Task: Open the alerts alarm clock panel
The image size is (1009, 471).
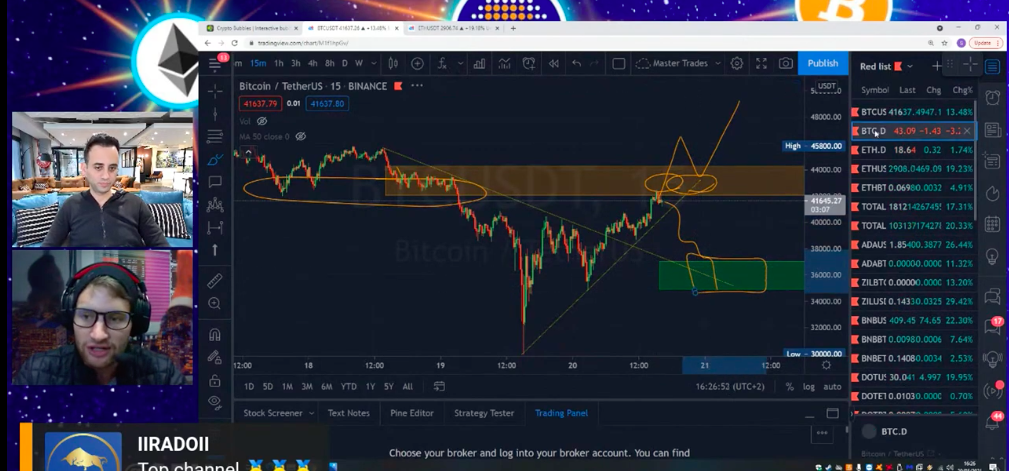Action: click(x=992, y=97)
